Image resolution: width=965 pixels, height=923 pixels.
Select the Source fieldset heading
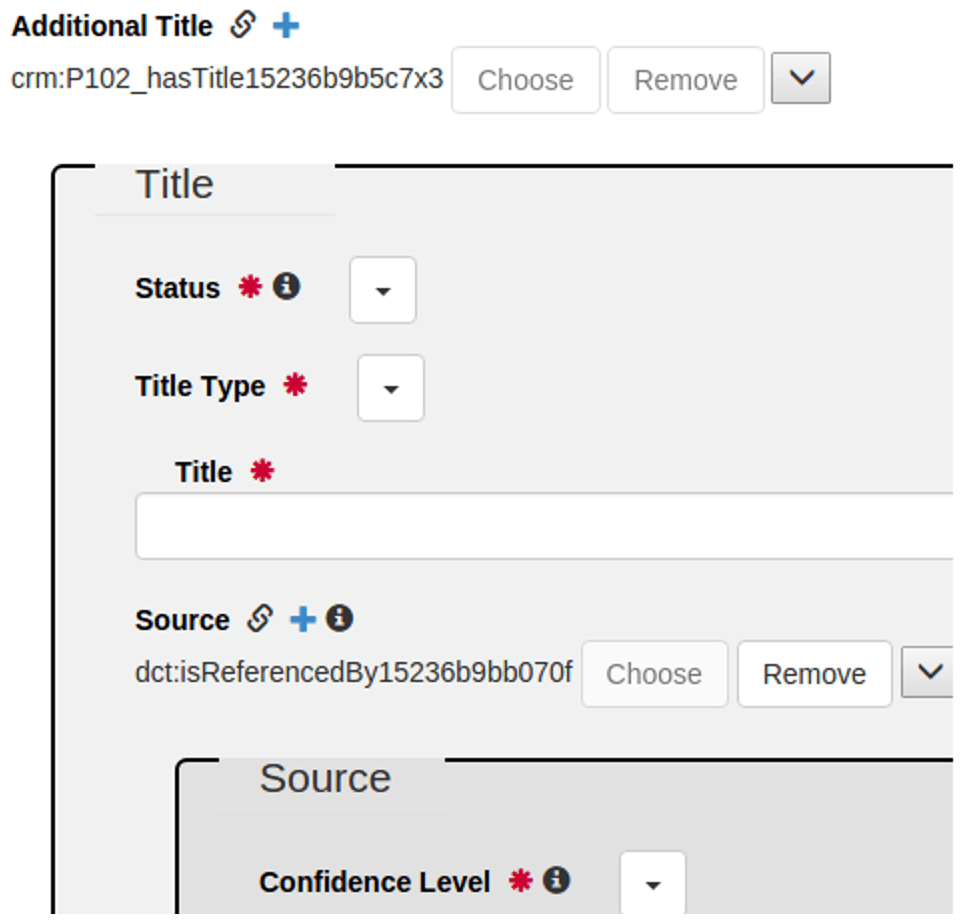tap(326, 778)
